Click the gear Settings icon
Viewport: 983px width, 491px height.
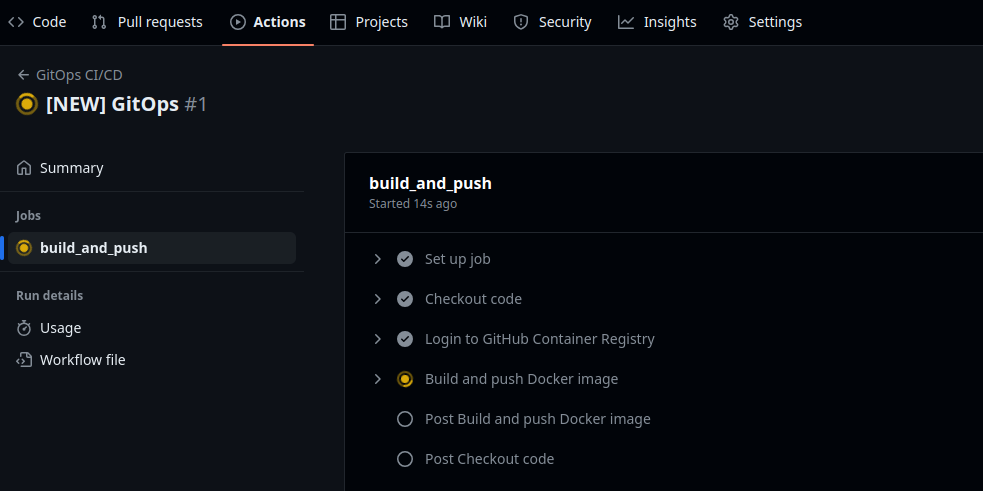pos(731,22)
